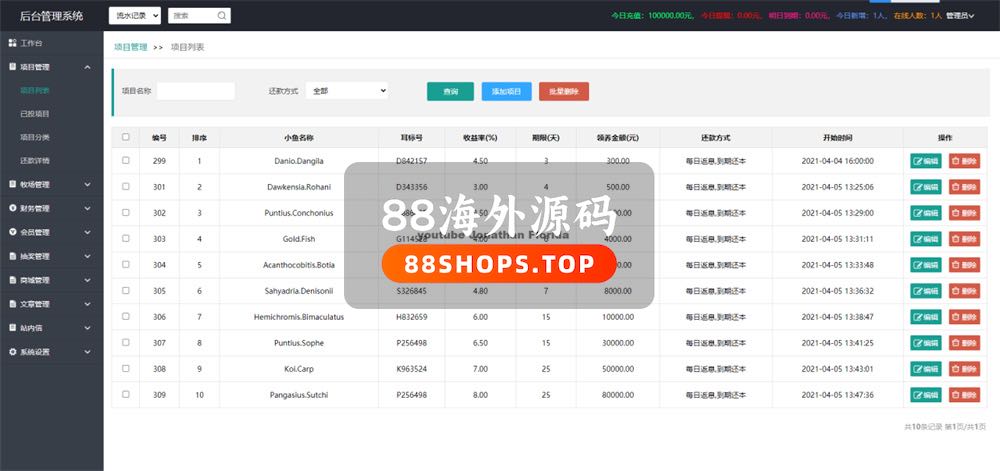
Task: Click the edit icon for Danio.Dangila row
Action: pyautogui.click(x=917, y=161)
